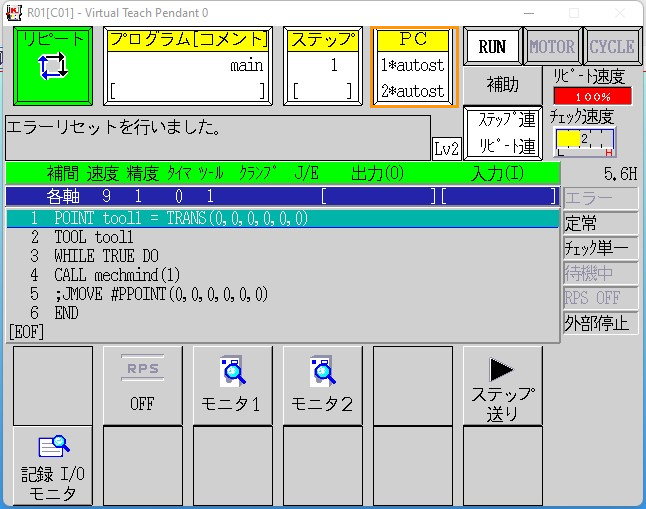Select program line 2 TOOL tool1
646x509 pixels.
pos(283,237)
